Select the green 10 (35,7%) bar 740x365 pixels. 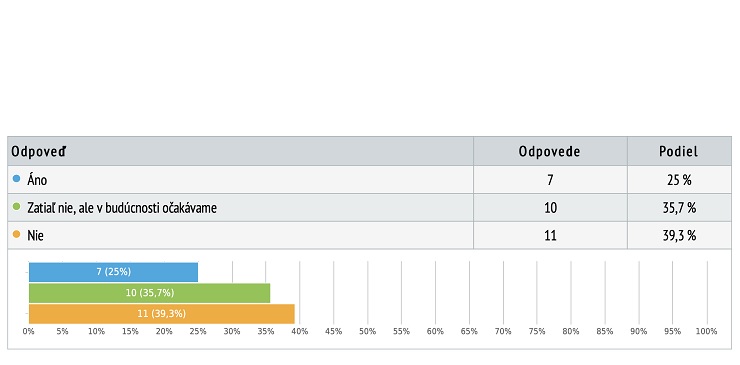[x=150, y=293]
